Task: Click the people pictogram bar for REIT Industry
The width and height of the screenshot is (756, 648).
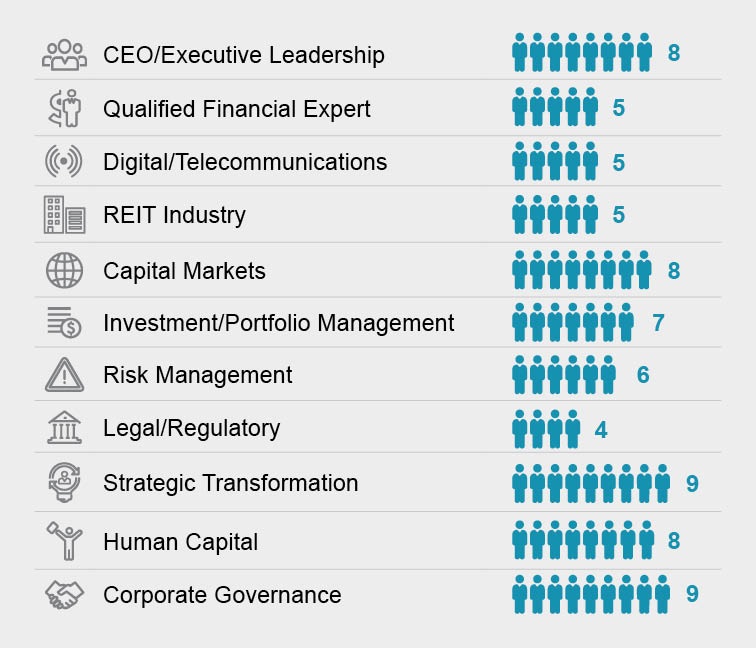Action: (x=555, y=215)
